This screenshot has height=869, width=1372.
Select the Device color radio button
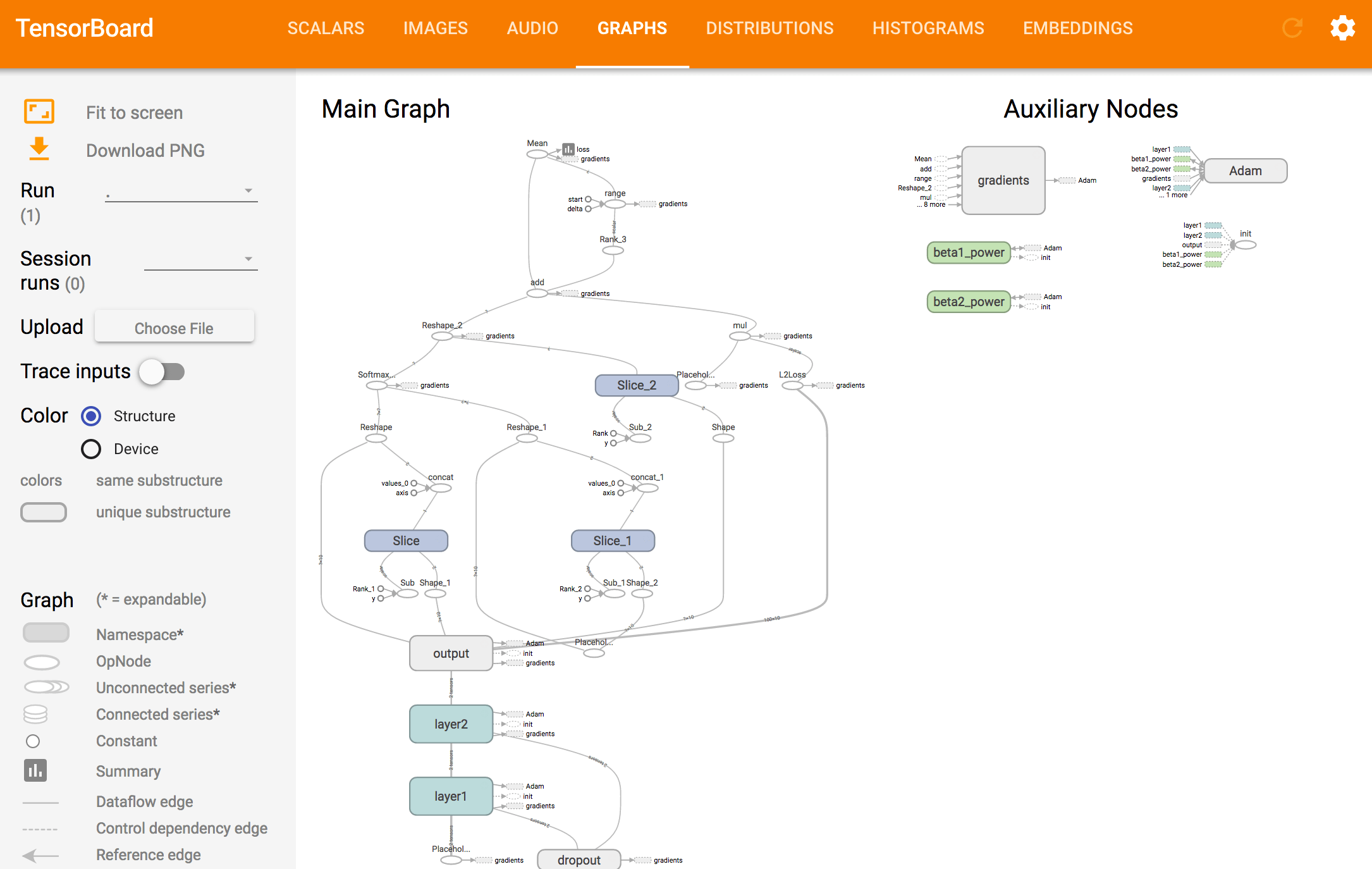click(91, 449)
